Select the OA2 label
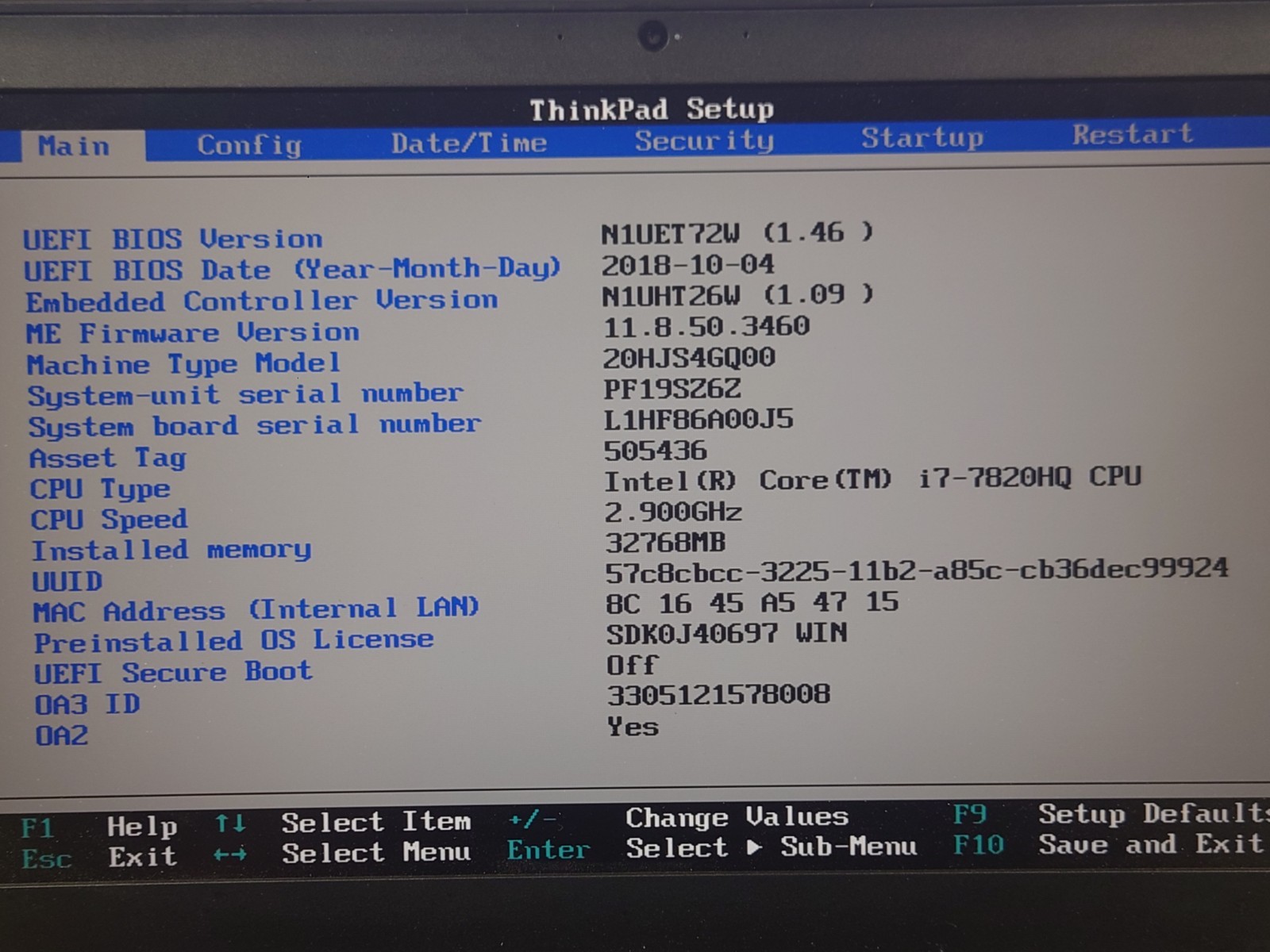The width and height of the screenshot is (1270, 952). click(62, 735)
